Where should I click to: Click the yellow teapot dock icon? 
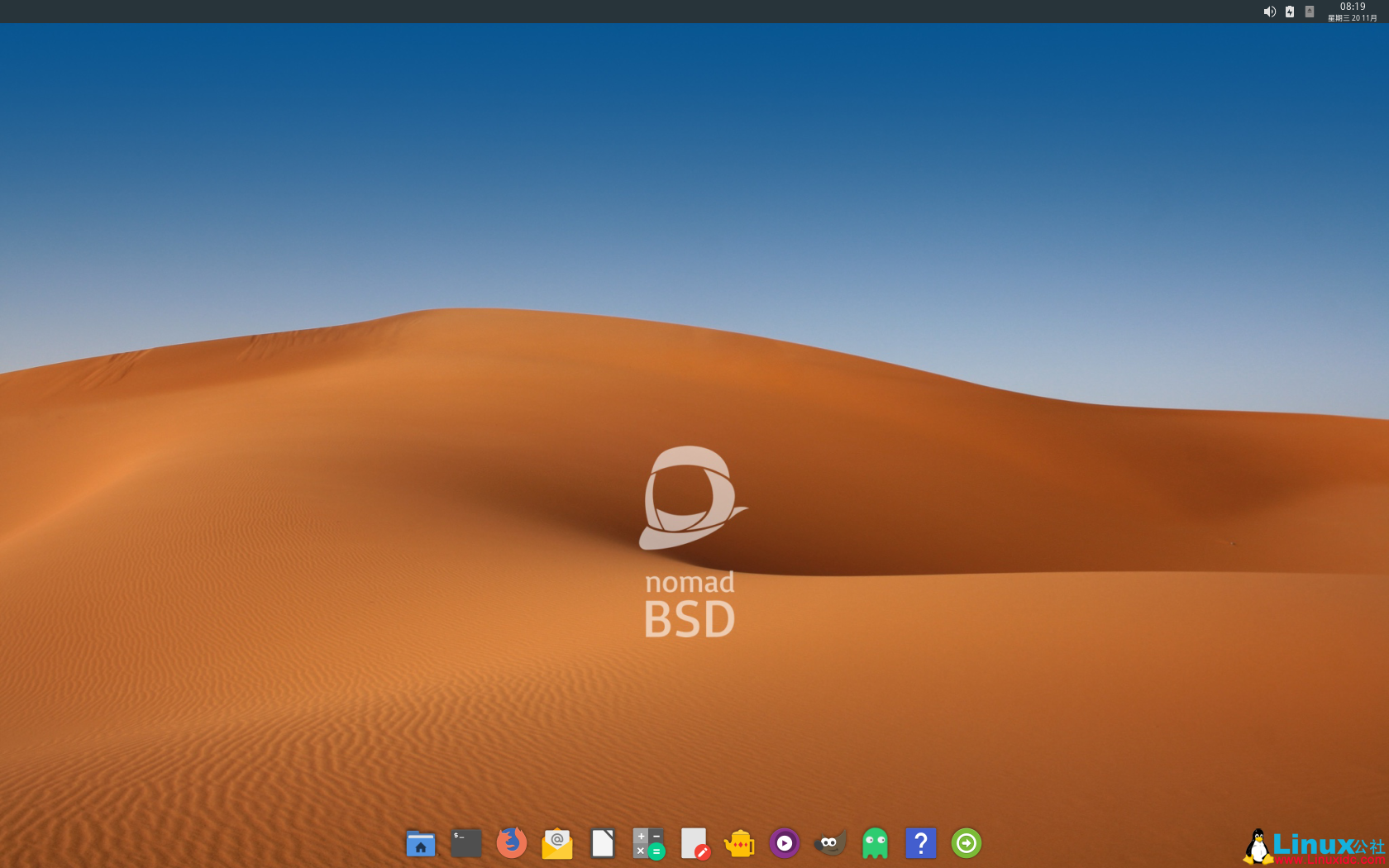point(739,843)
